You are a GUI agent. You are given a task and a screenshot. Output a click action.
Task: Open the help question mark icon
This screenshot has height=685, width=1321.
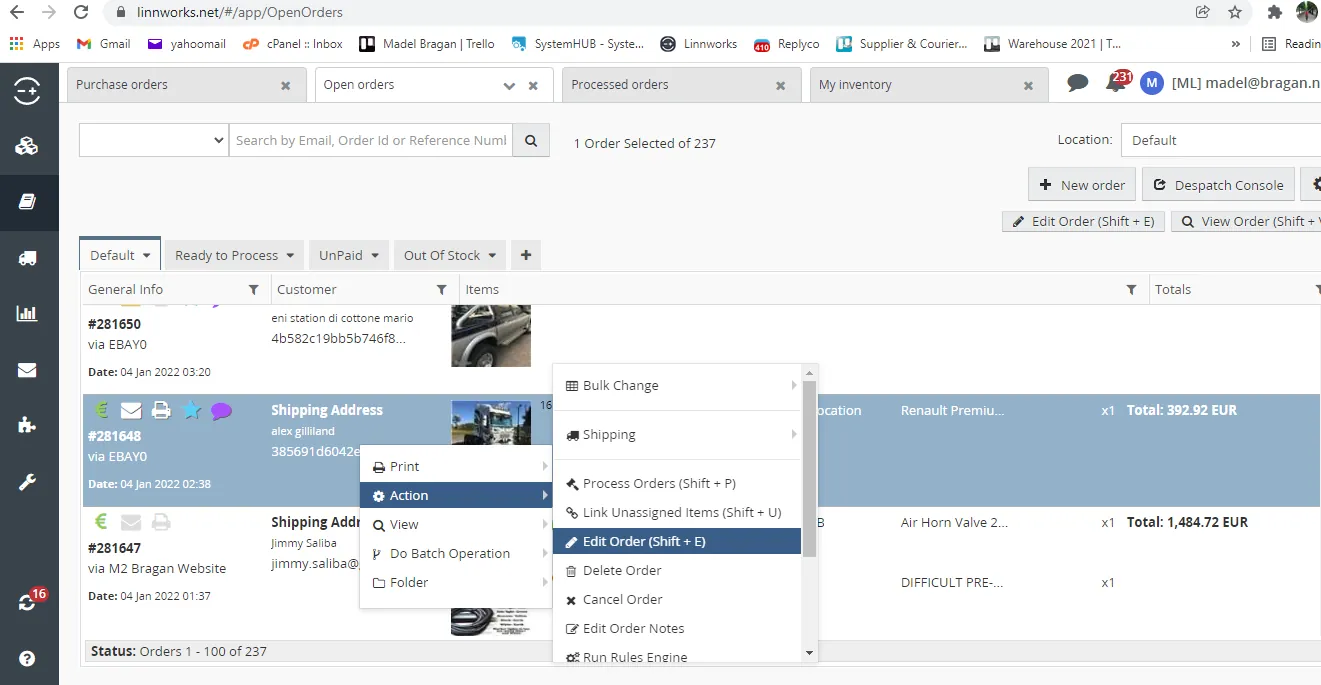pyautogui.click(x=27, y=659)
